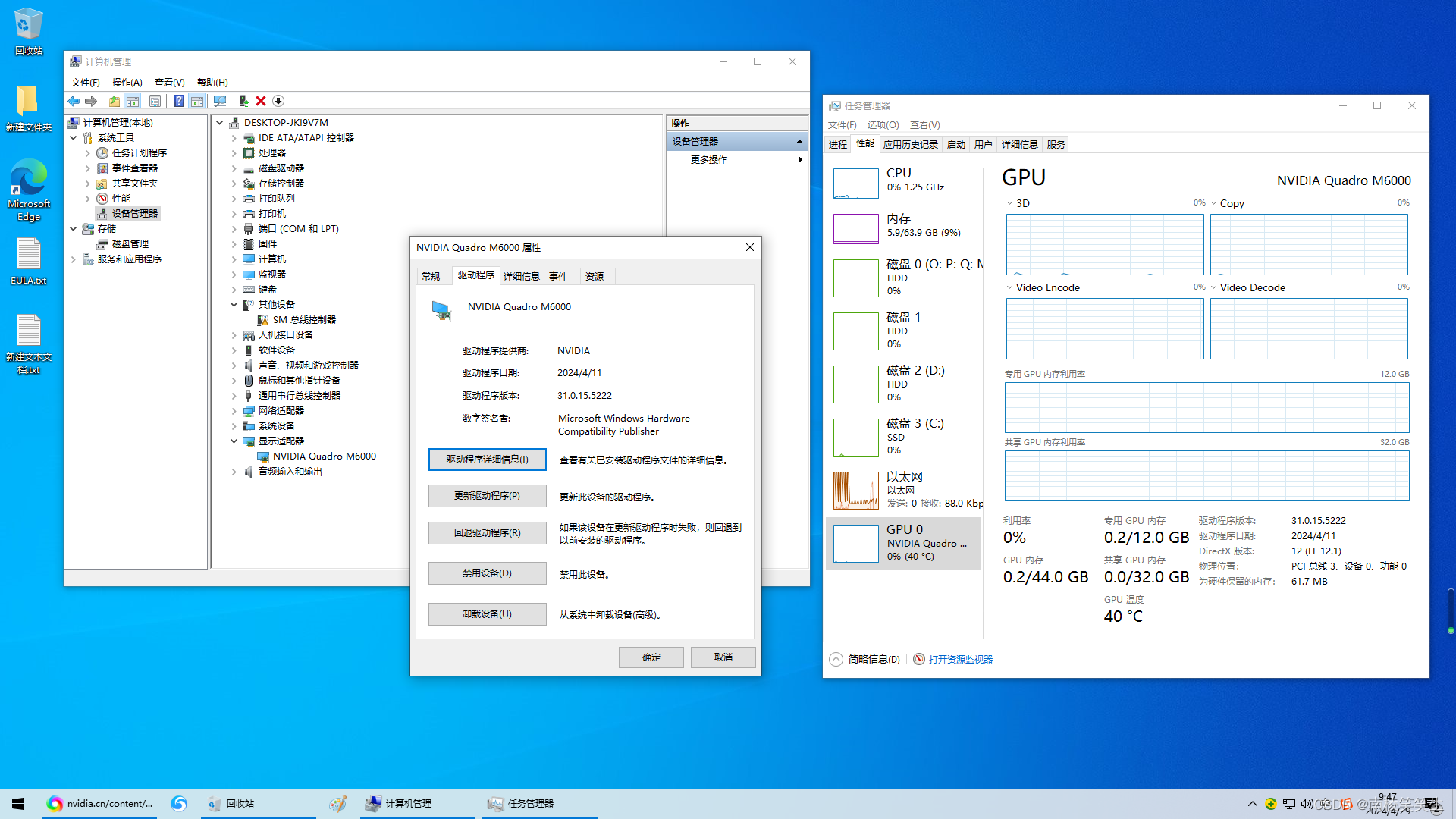This screenshot has width=1456, height=819.
Task: Click the Properties sheet toolbar icon
Action: click(155, 101)
